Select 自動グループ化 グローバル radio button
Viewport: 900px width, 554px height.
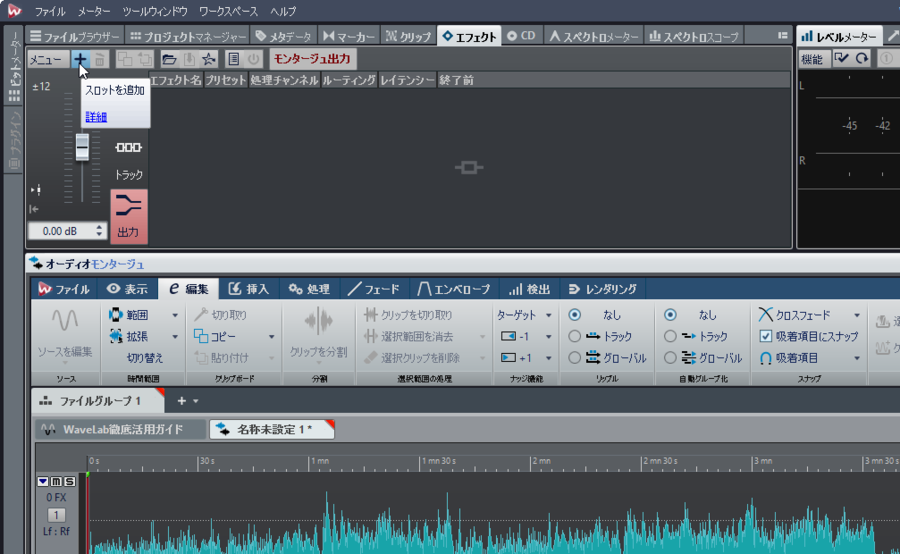(670, 358)
